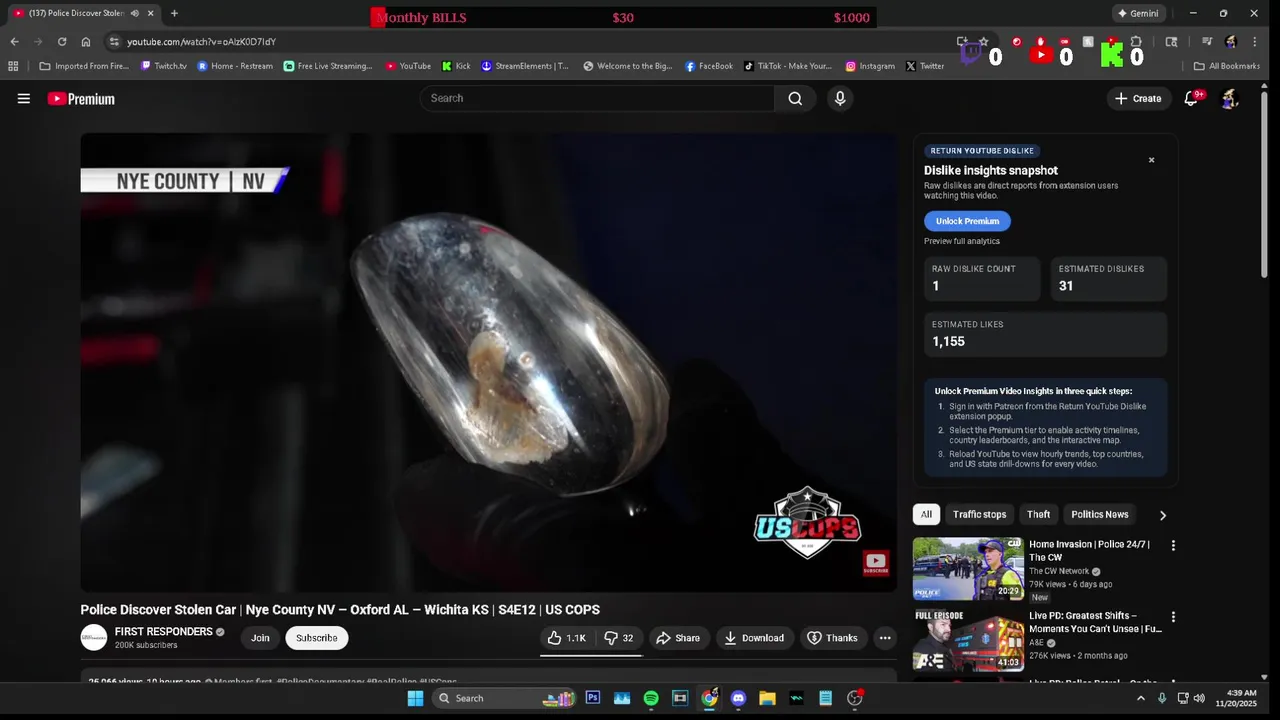
Task: Select the All filter chip
Action: pos(926,514)
